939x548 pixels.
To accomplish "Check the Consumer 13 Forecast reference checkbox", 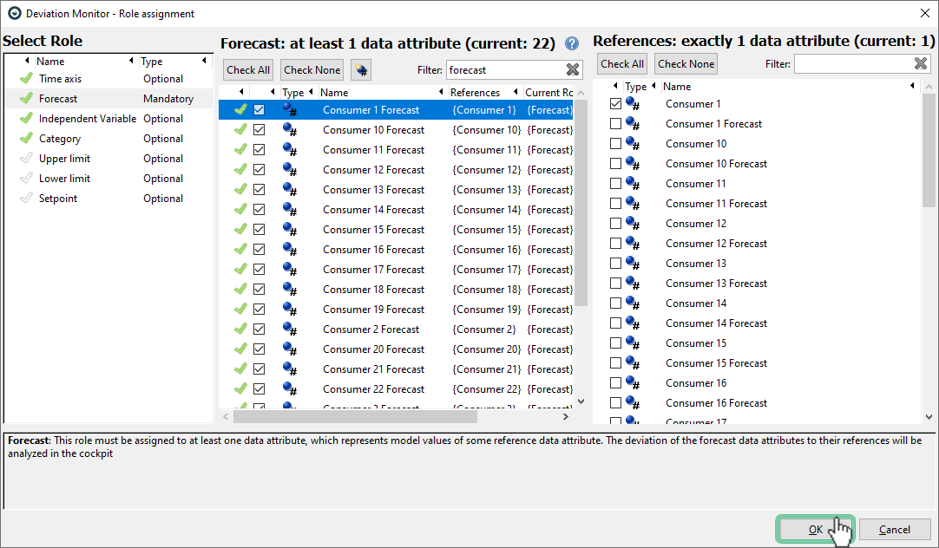I will coord(616,283).
